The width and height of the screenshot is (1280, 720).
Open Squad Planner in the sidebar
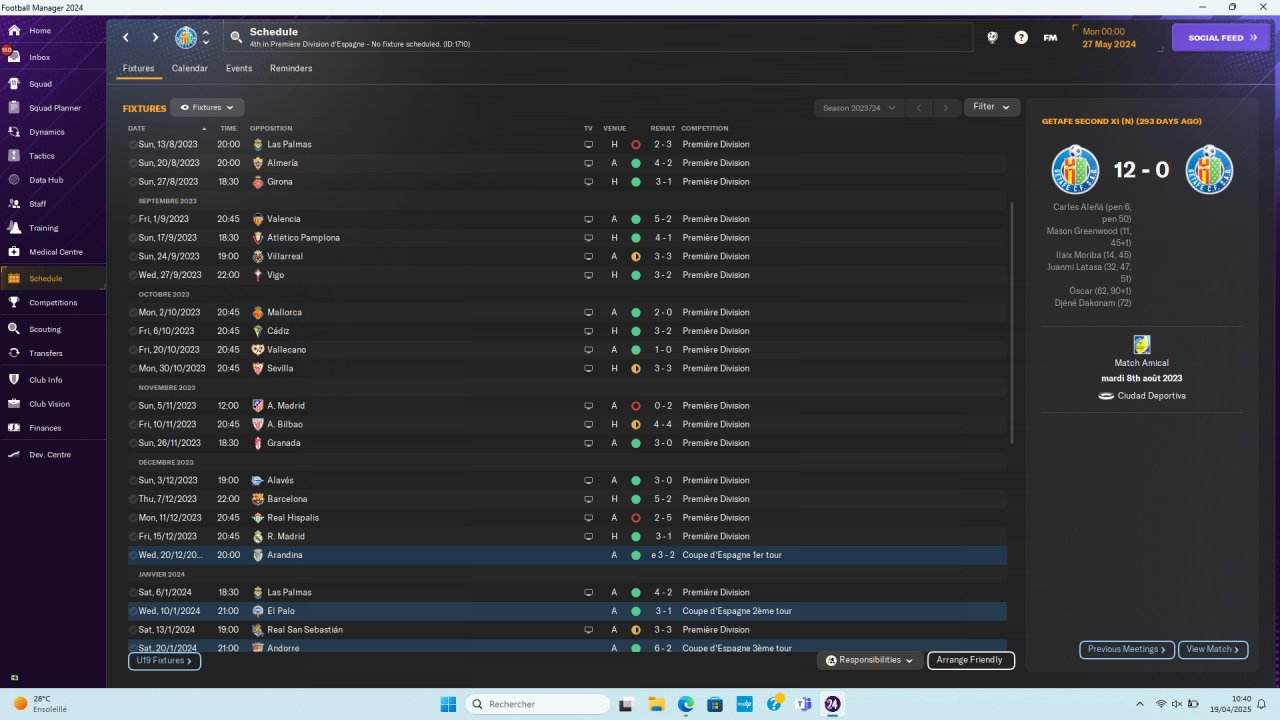[x=54, y=108]
